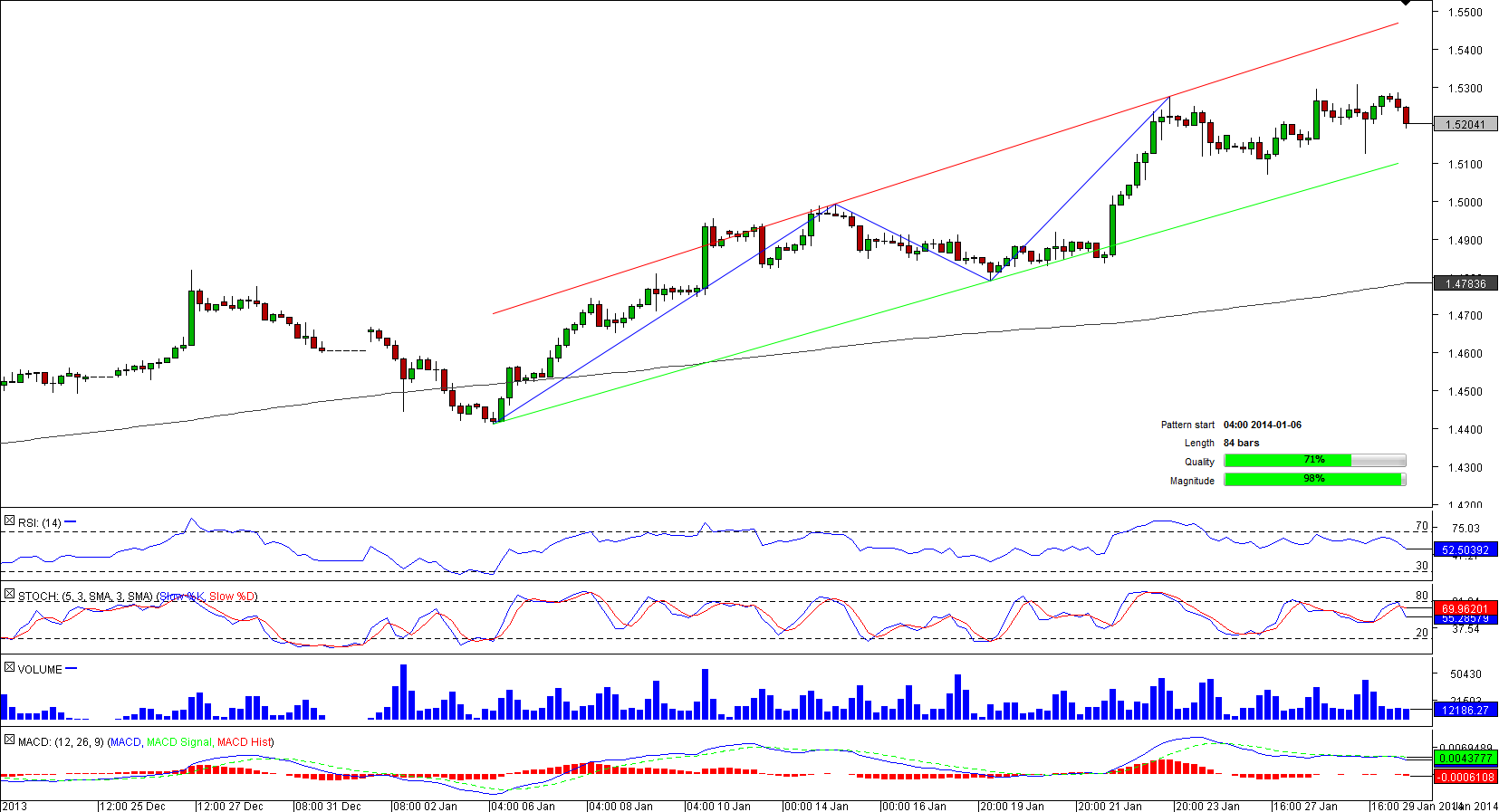Click the red stochastic value tag 69.96201

click(x=1465, y=609)
